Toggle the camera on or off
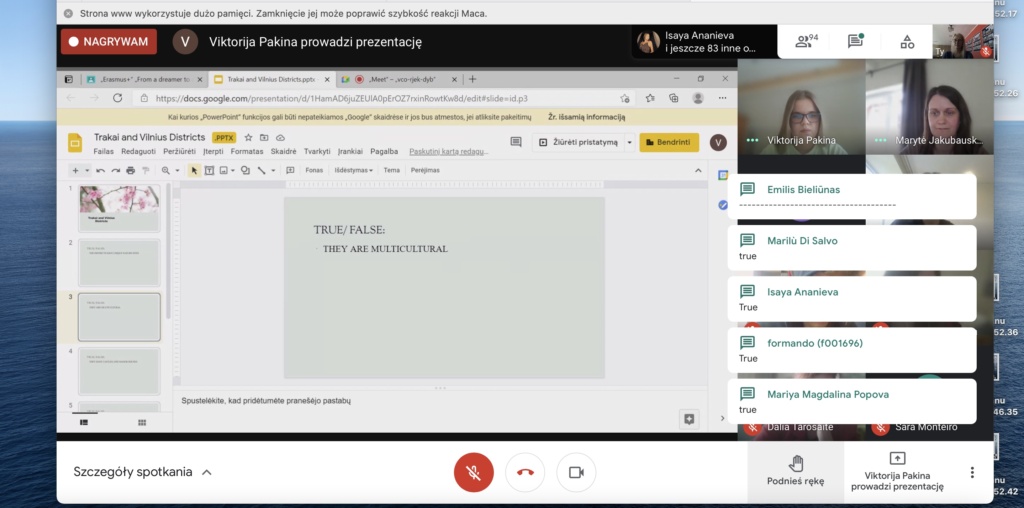 tap(576, 472)
